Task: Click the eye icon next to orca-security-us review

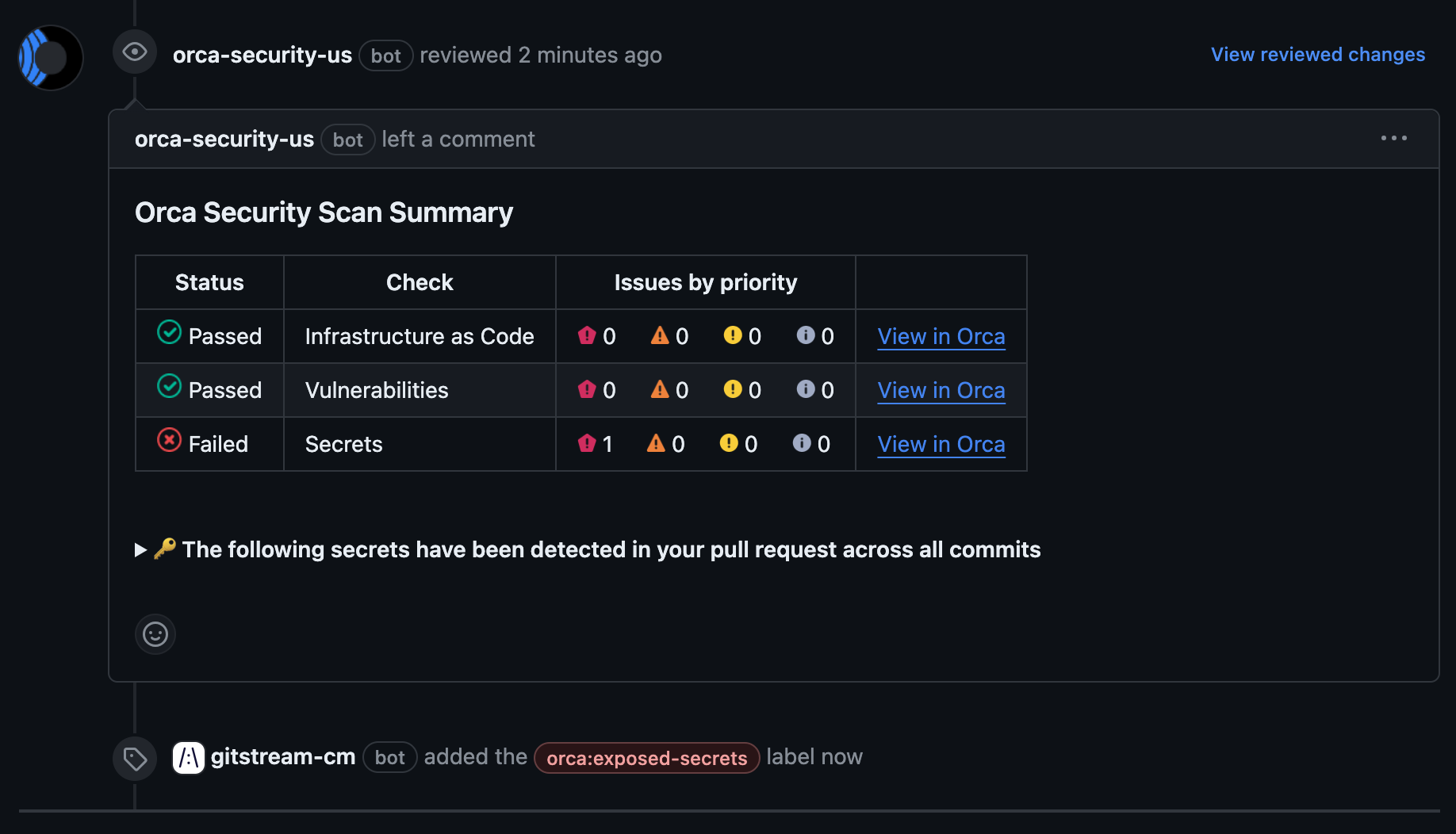Action: [x=134, y=52]
